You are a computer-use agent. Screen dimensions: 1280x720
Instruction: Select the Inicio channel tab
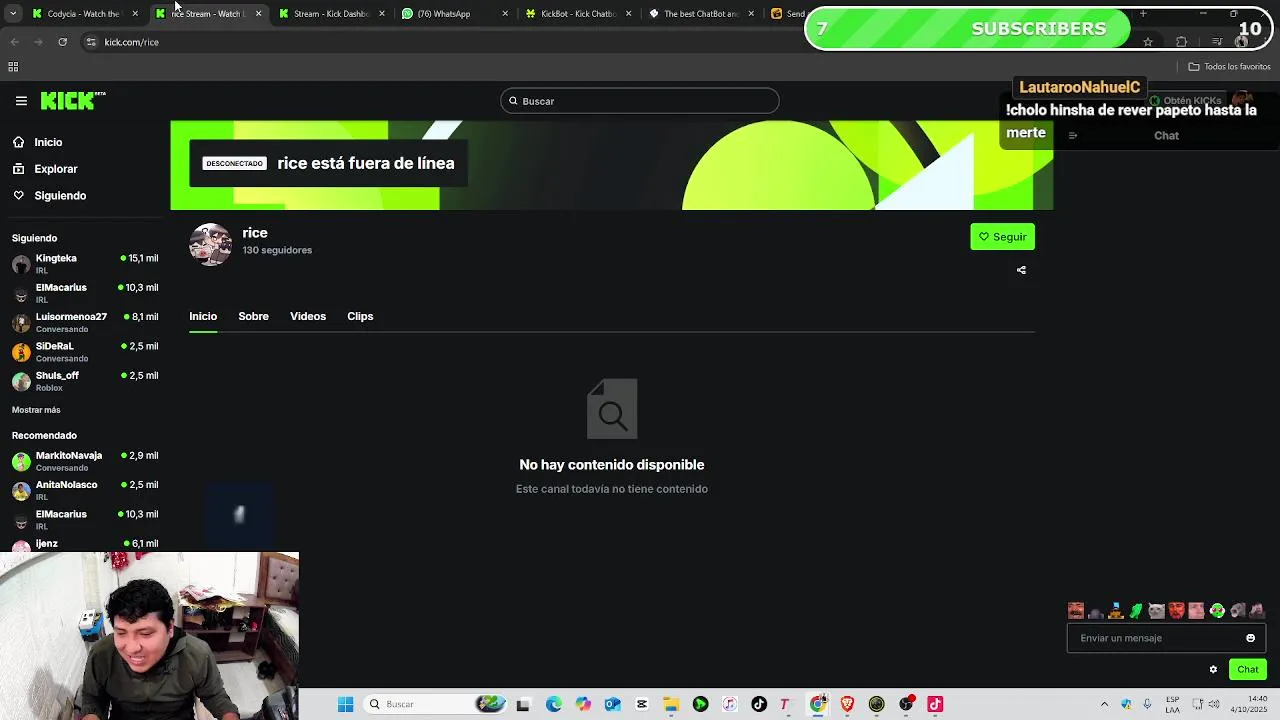click(203, 316)
